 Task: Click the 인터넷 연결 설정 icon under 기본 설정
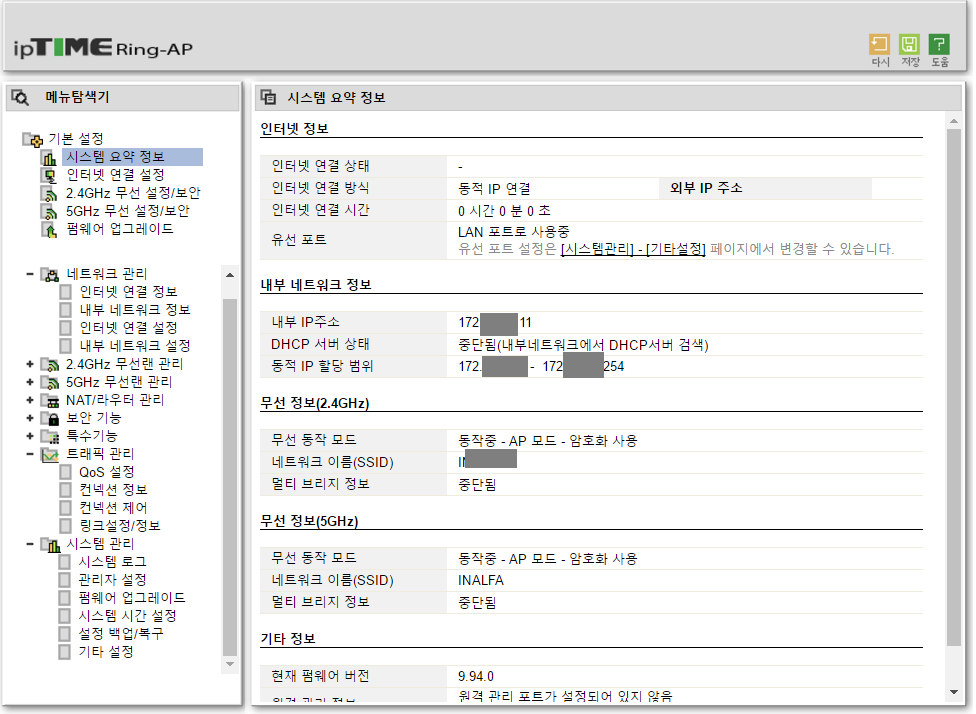(x=49, y=176)
